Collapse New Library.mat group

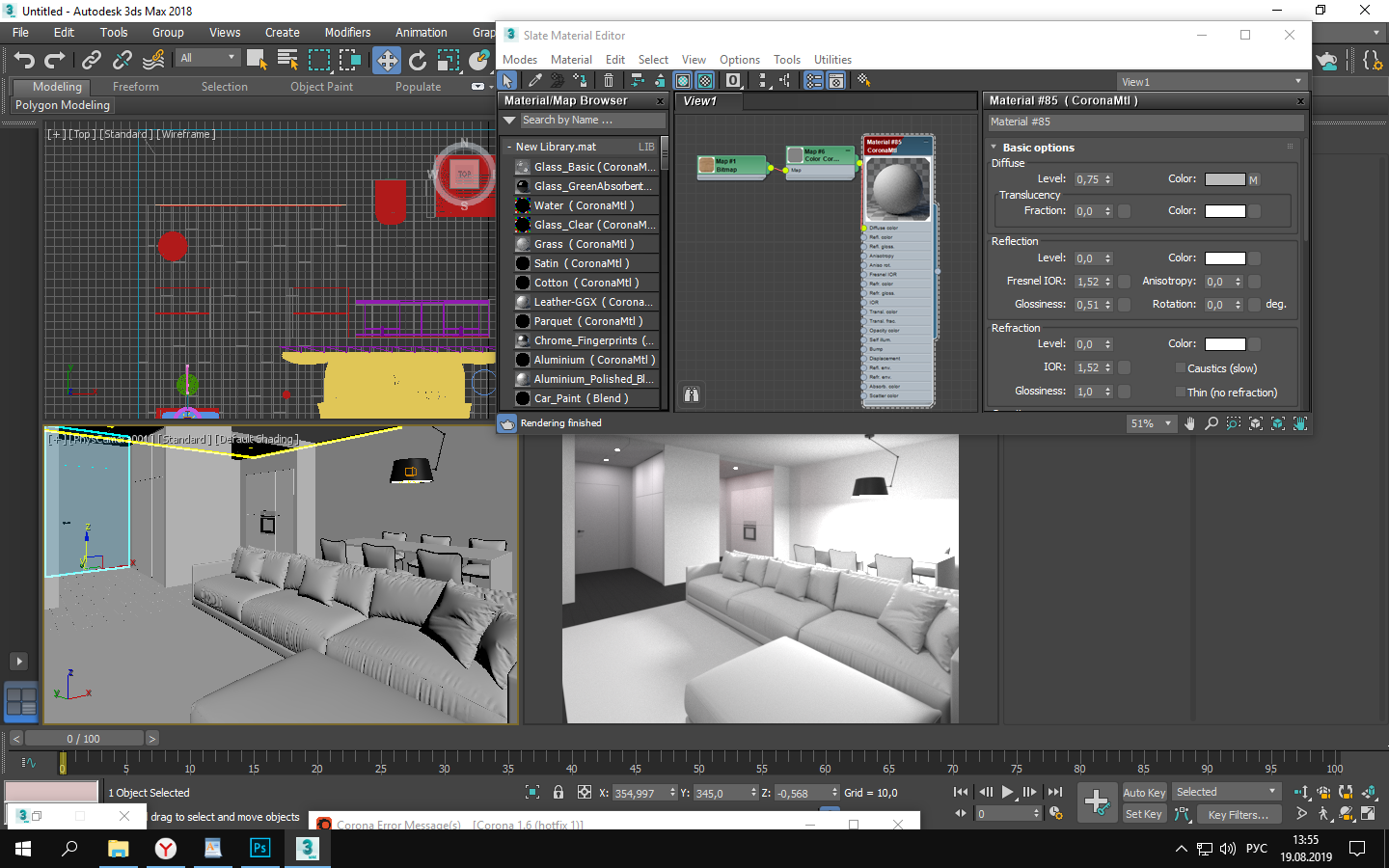pos(509,147)
